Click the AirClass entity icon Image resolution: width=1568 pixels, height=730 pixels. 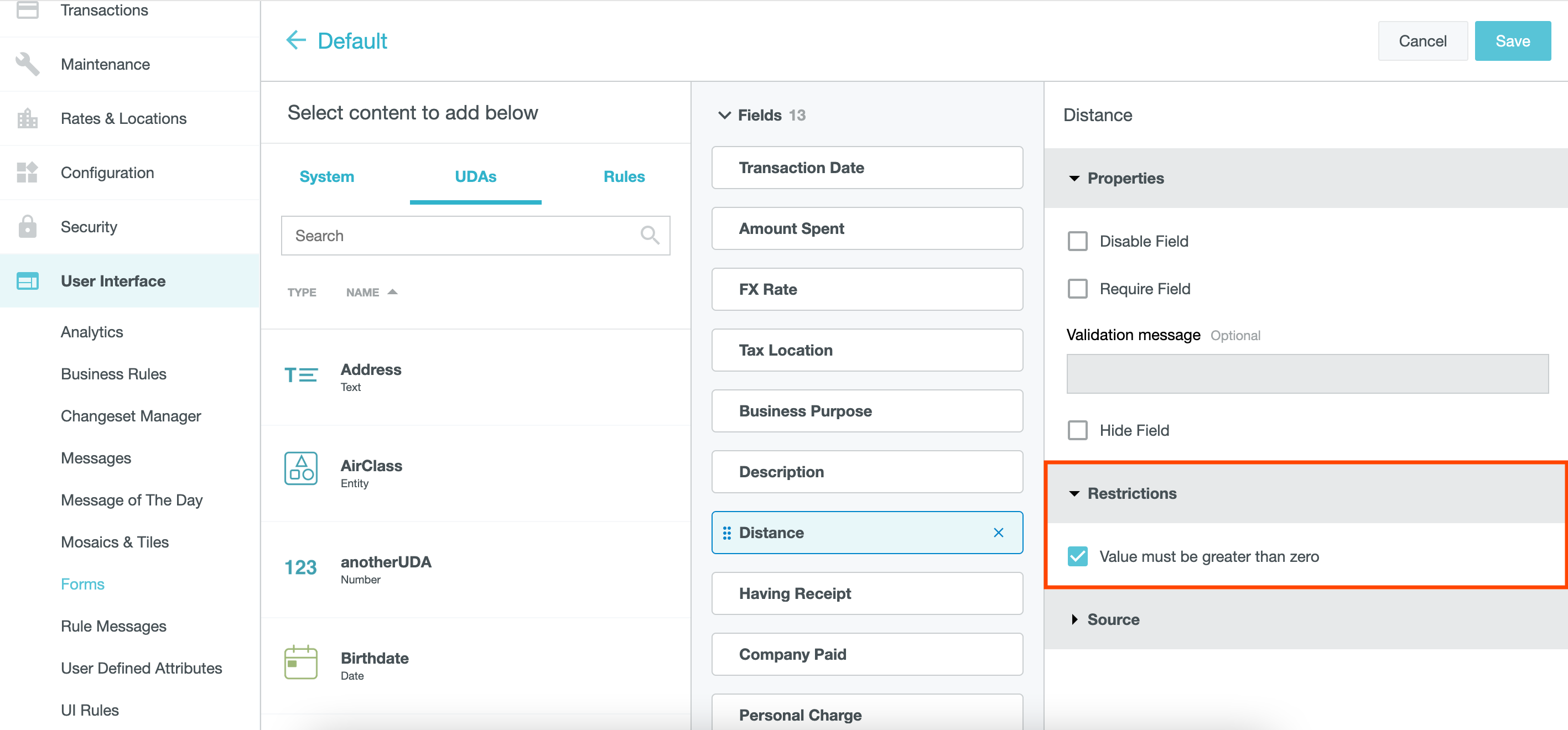tap(300, 468)
